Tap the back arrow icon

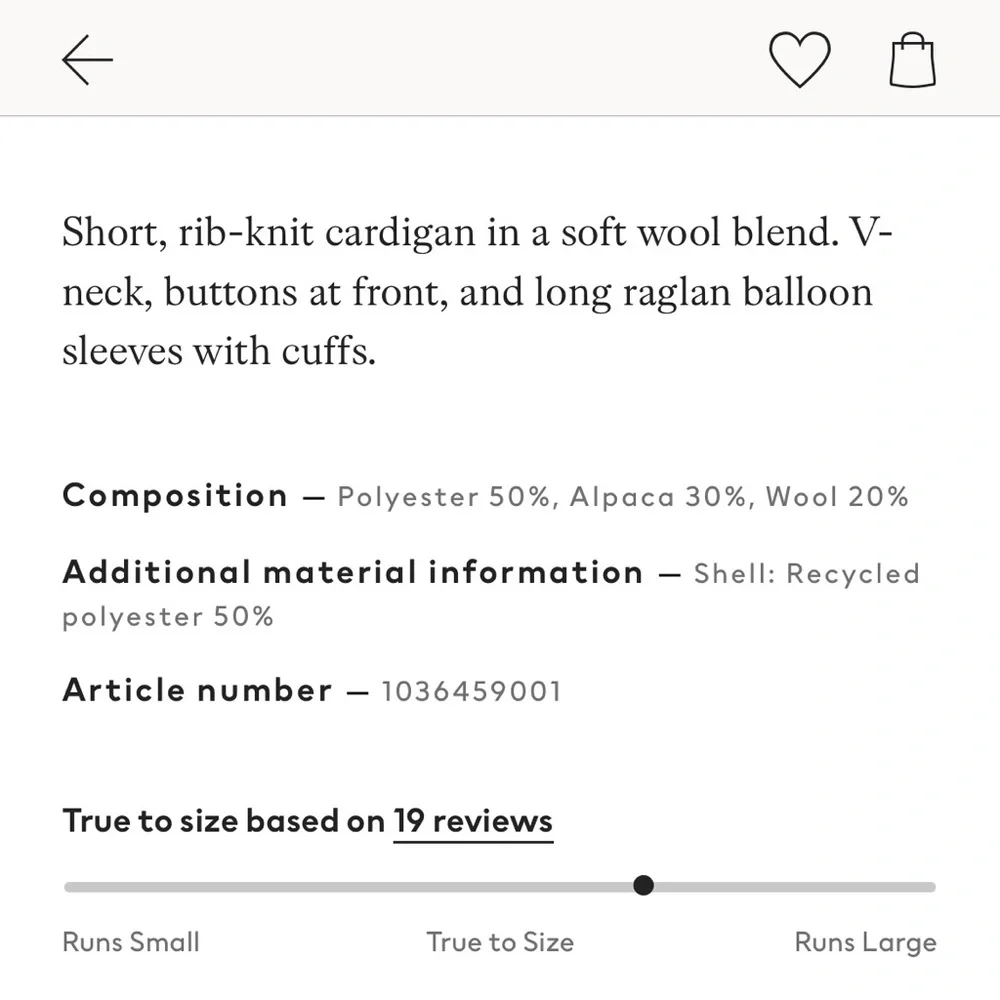(87, 60)
